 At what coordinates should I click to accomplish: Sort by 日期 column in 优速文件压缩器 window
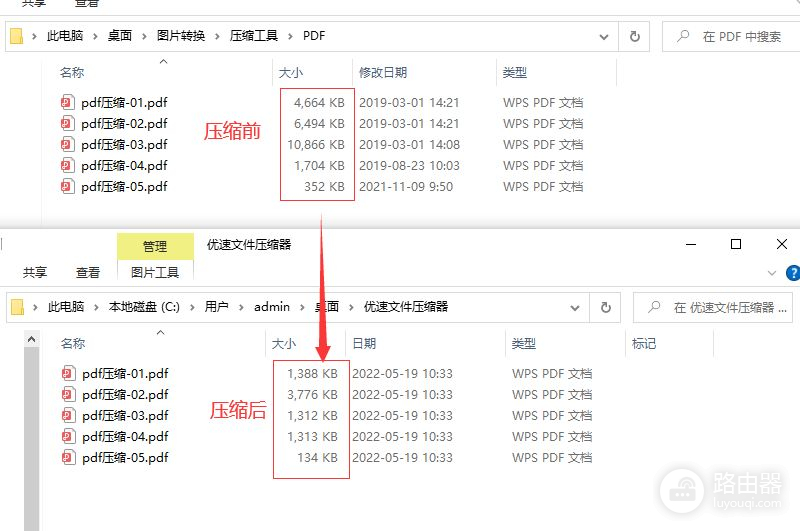(x=364, y=343)
